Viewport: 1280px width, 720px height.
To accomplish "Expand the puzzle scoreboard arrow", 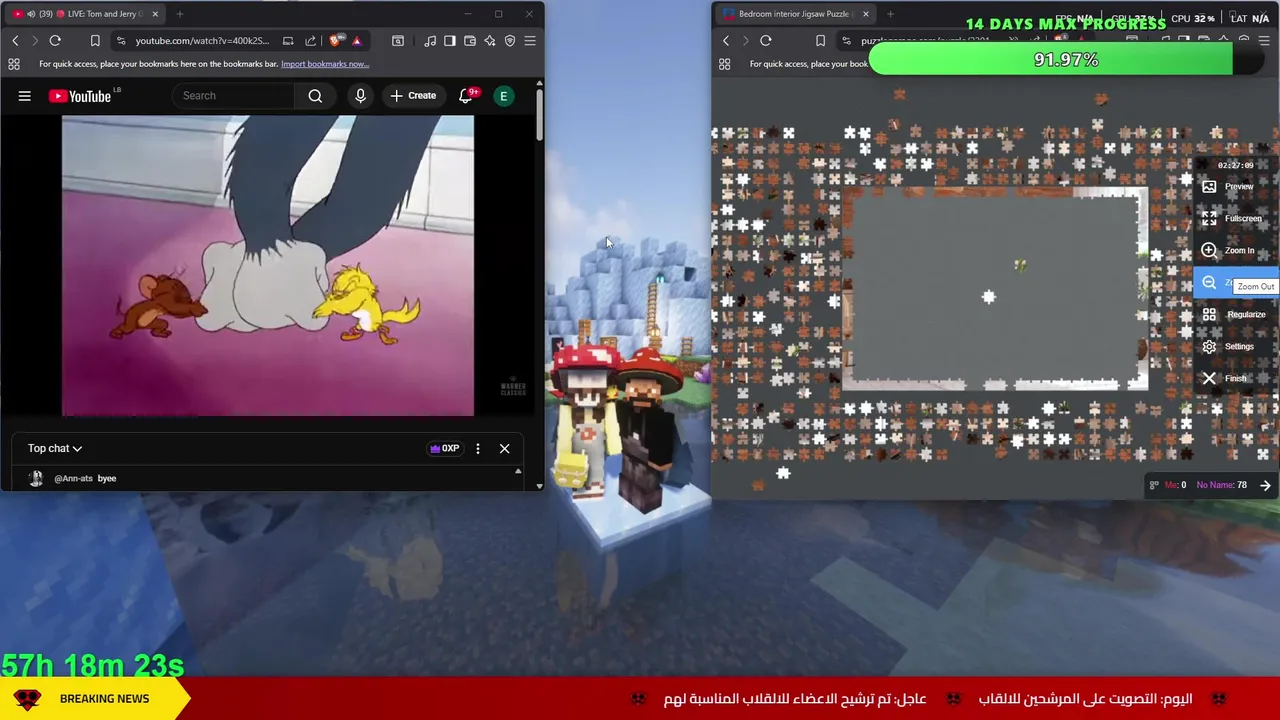I will [1265, 485].
